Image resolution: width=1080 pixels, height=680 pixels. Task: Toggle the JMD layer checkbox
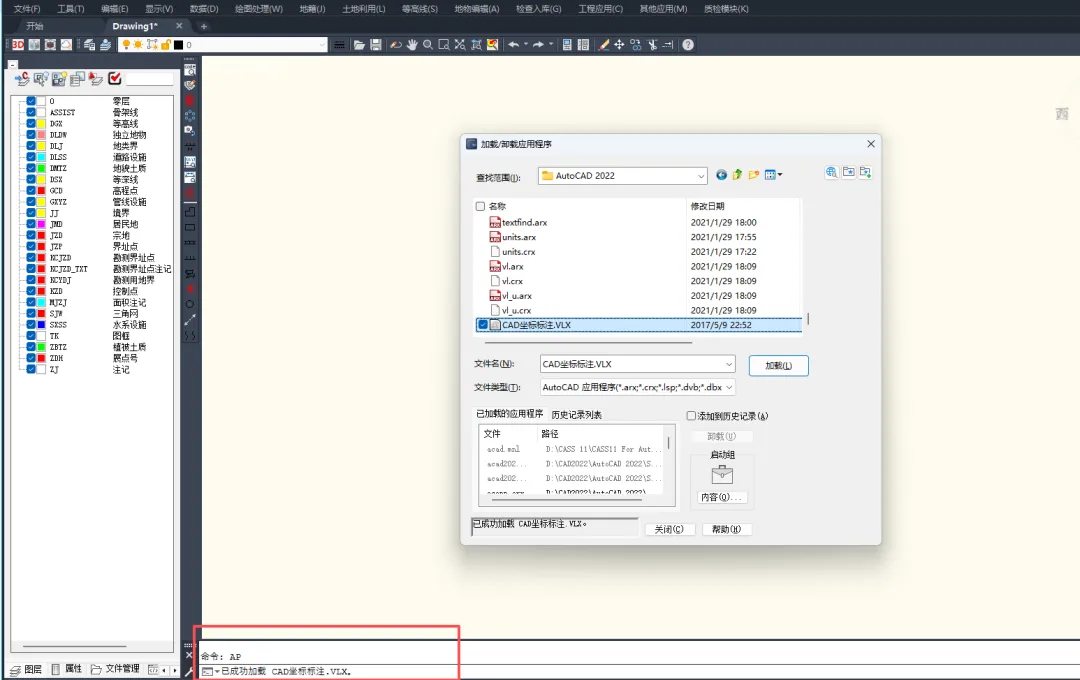(31, 224)
